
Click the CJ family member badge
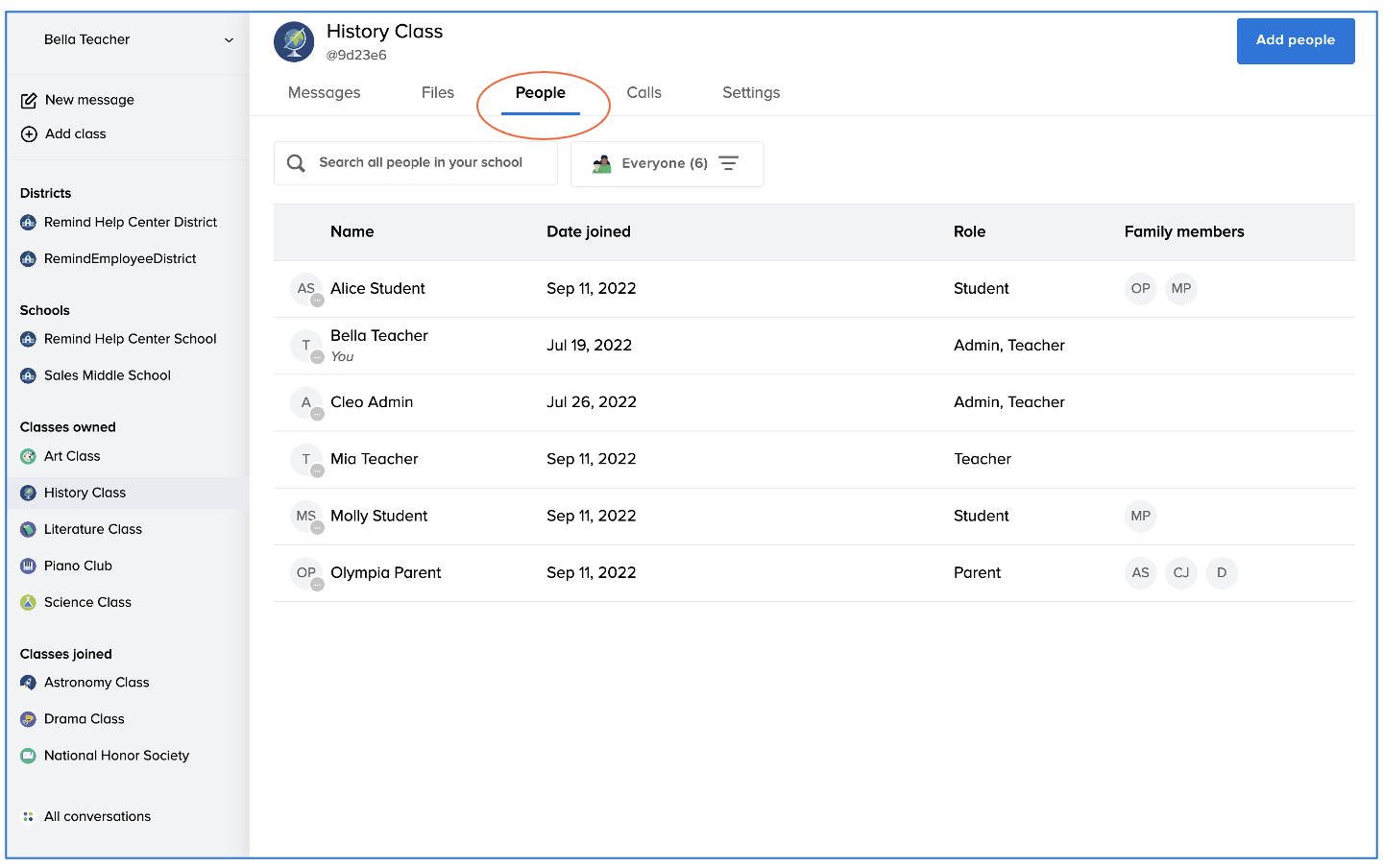(1180, 573)
